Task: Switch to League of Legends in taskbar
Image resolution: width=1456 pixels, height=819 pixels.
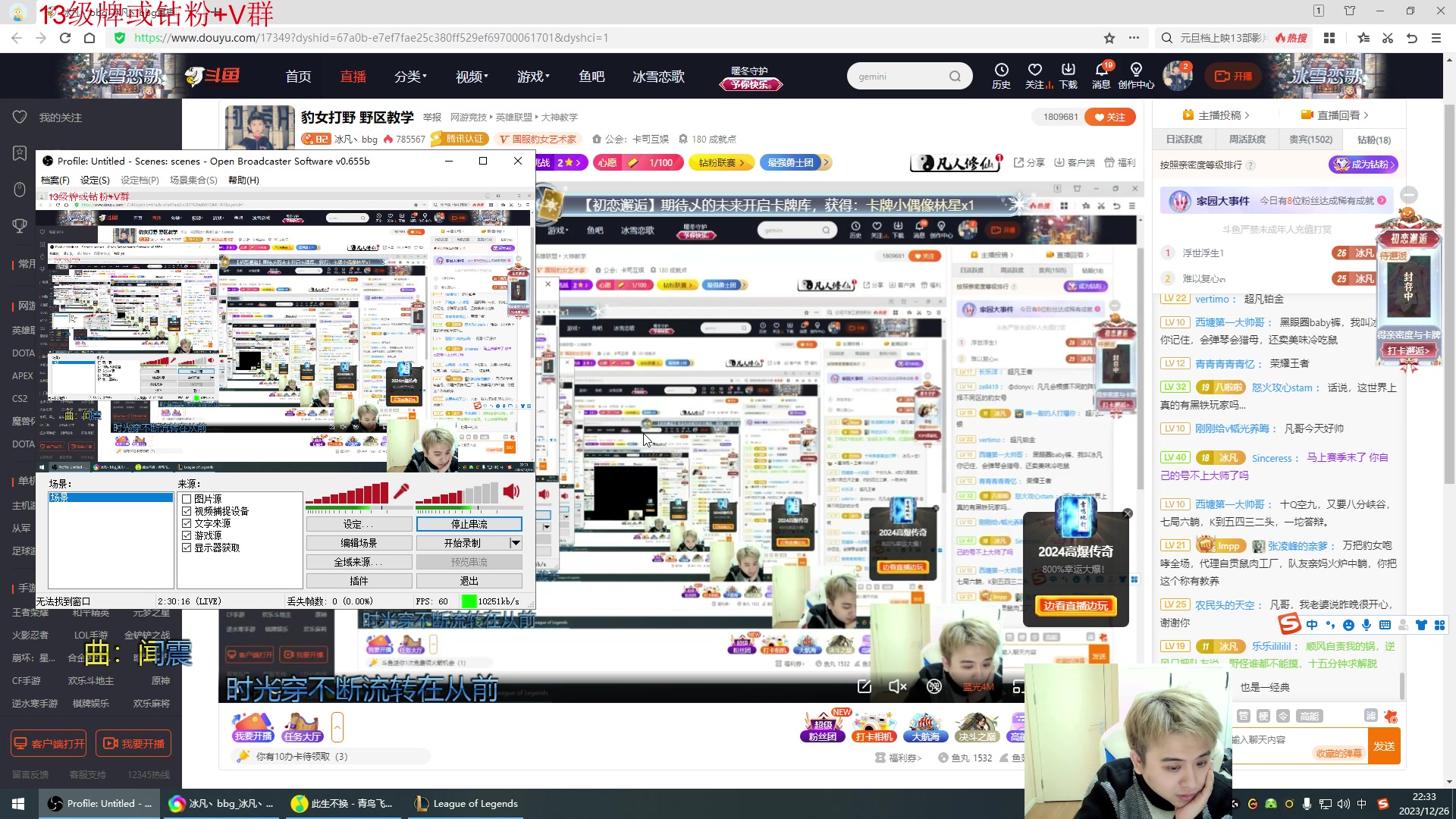Action: (x=466, y=803)
